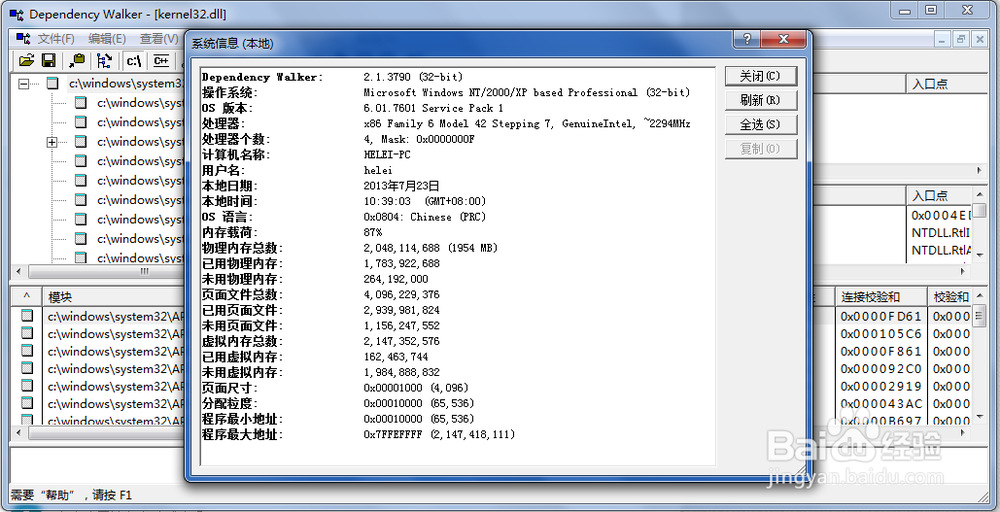The image size is (1000, 512).
Task: Click module icon in the 0x0000FD61 row
Action: (27, 316)
